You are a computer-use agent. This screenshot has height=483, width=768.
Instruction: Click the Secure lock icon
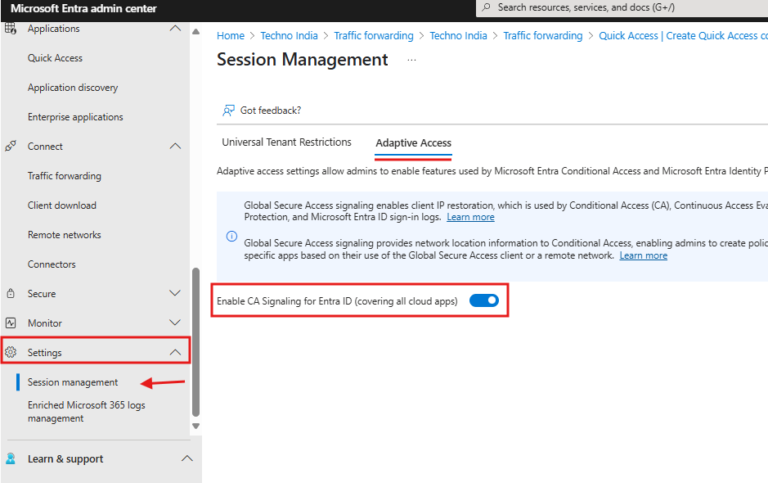click(11, 294)
